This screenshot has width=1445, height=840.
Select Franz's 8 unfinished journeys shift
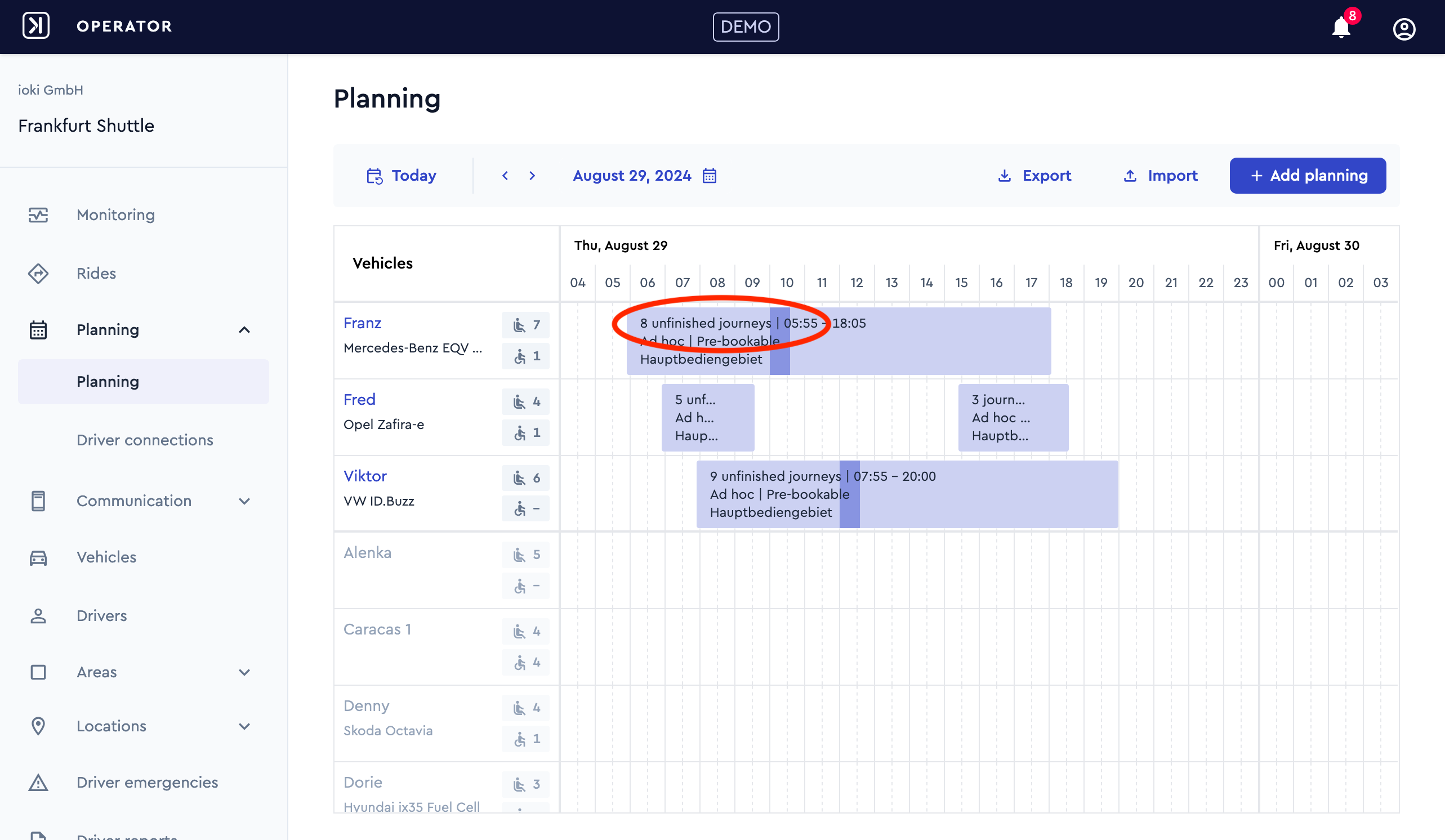839,341
